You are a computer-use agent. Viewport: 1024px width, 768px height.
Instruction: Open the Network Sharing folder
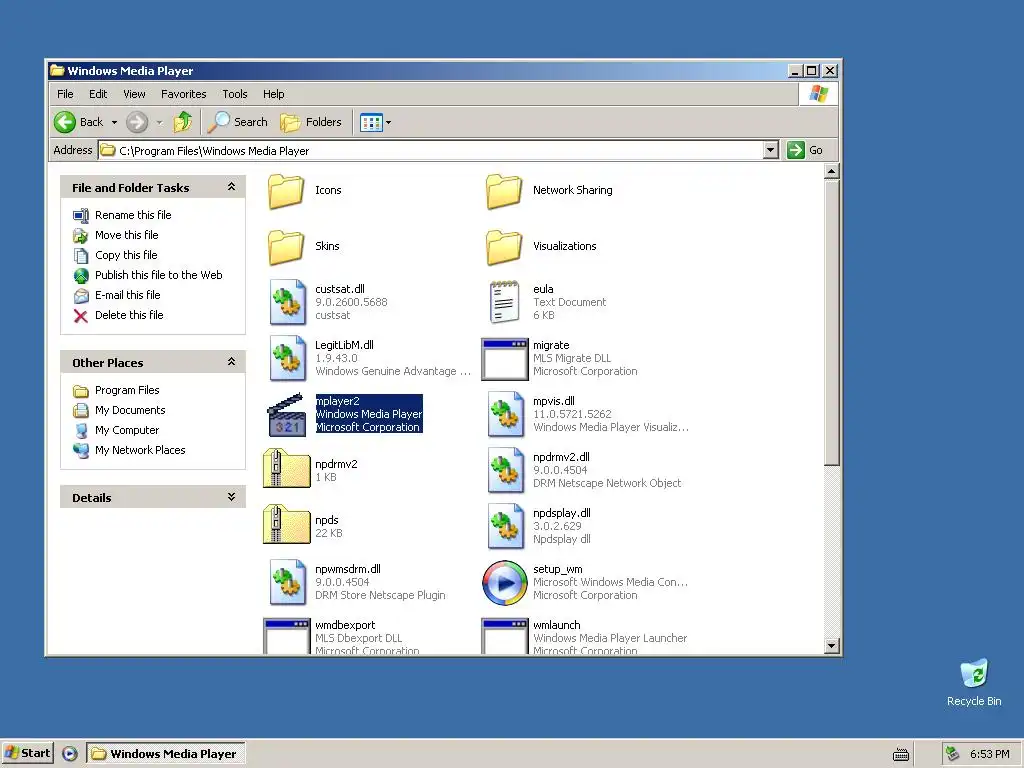pos(504,191)
